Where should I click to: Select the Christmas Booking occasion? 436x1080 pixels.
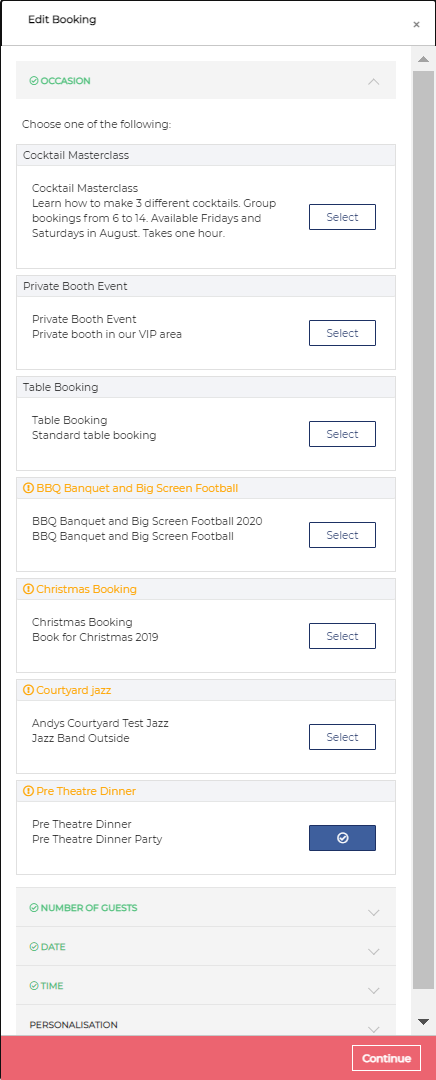342,636
